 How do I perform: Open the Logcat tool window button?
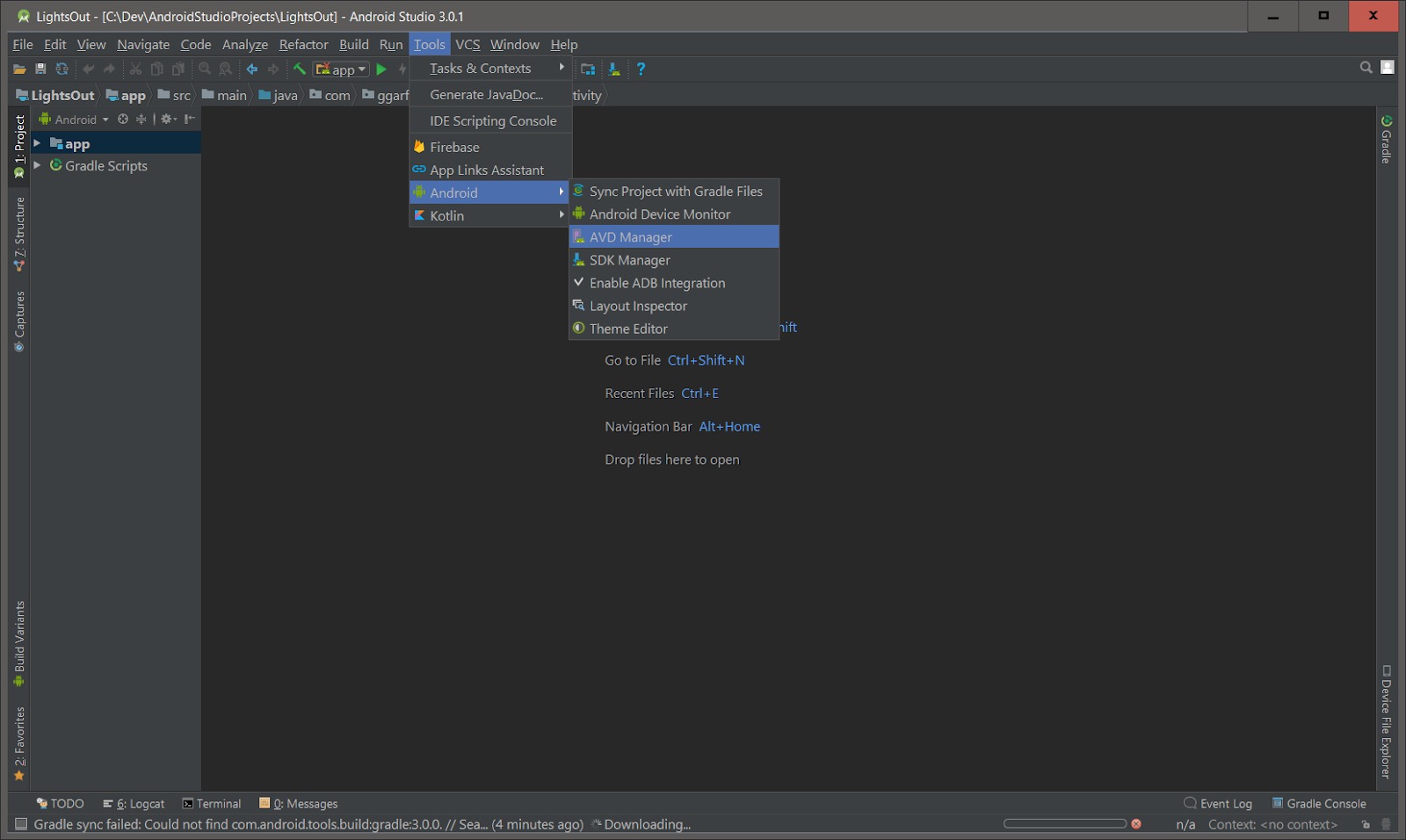click(x=134, y=803)
